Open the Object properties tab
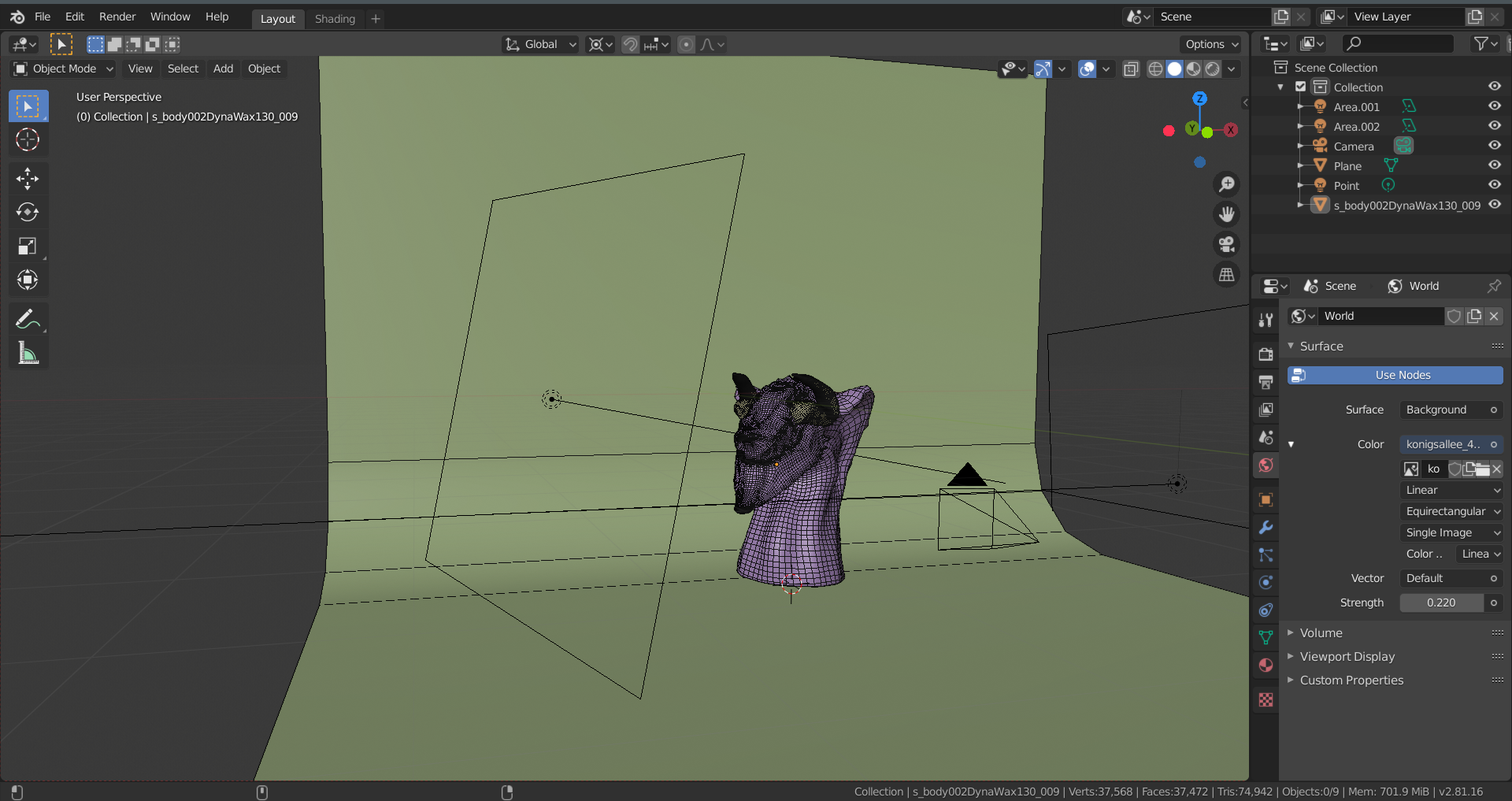 coord(1266,500)
